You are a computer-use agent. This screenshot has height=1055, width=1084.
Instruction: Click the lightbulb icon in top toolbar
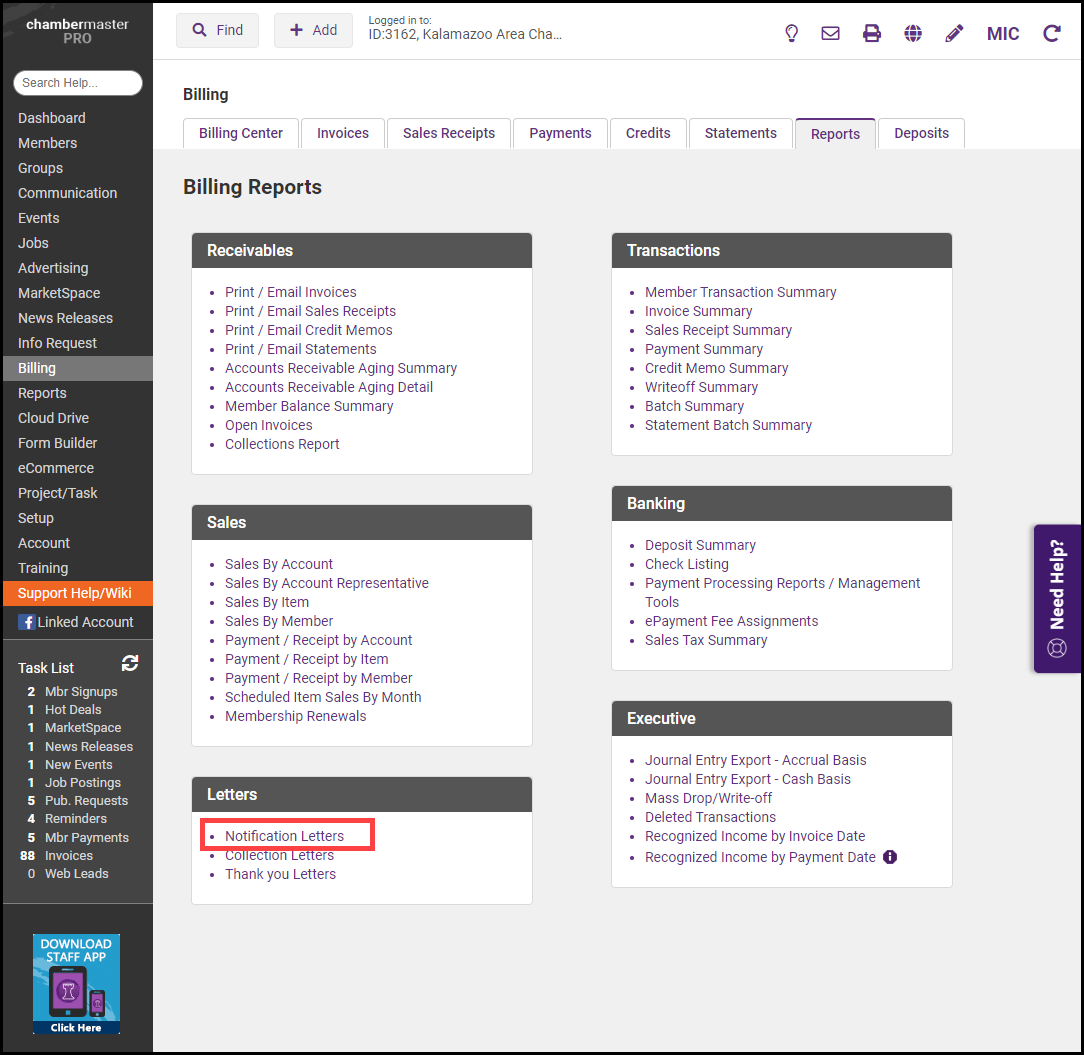tap(791, 33)
